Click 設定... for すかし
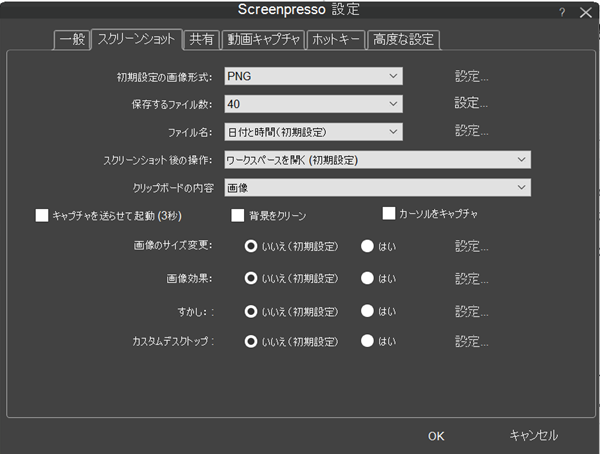This screenshot has width=600, height=454. coord(471,312)
